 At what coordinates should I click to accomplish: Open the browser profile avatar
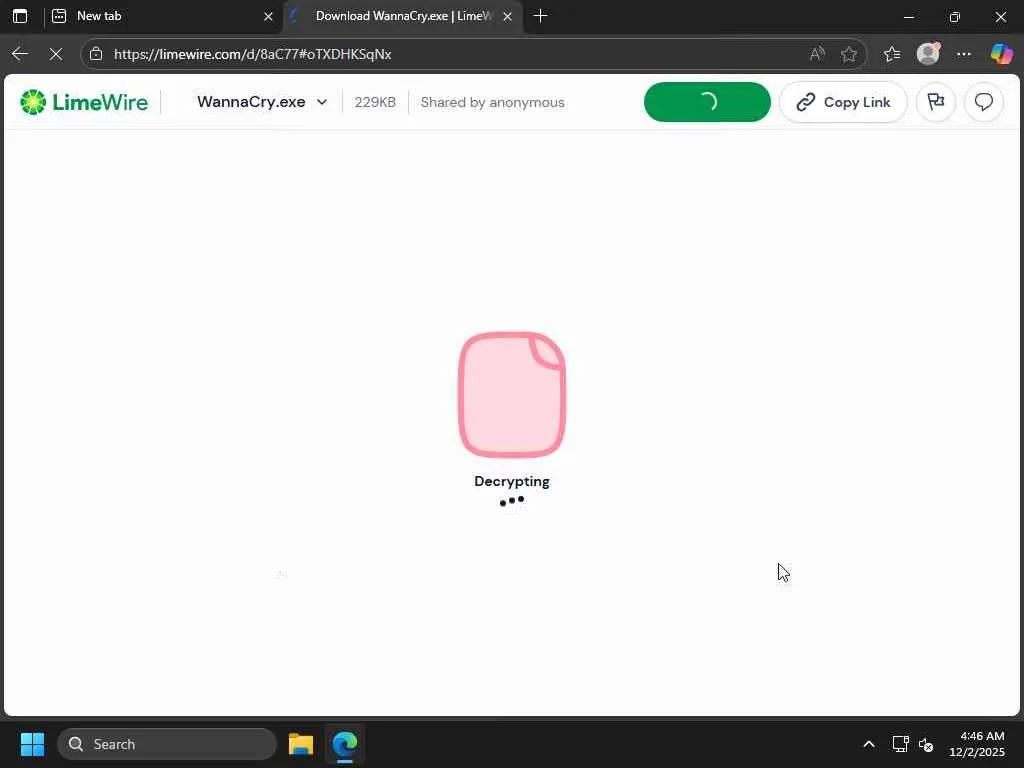(928, 54)
